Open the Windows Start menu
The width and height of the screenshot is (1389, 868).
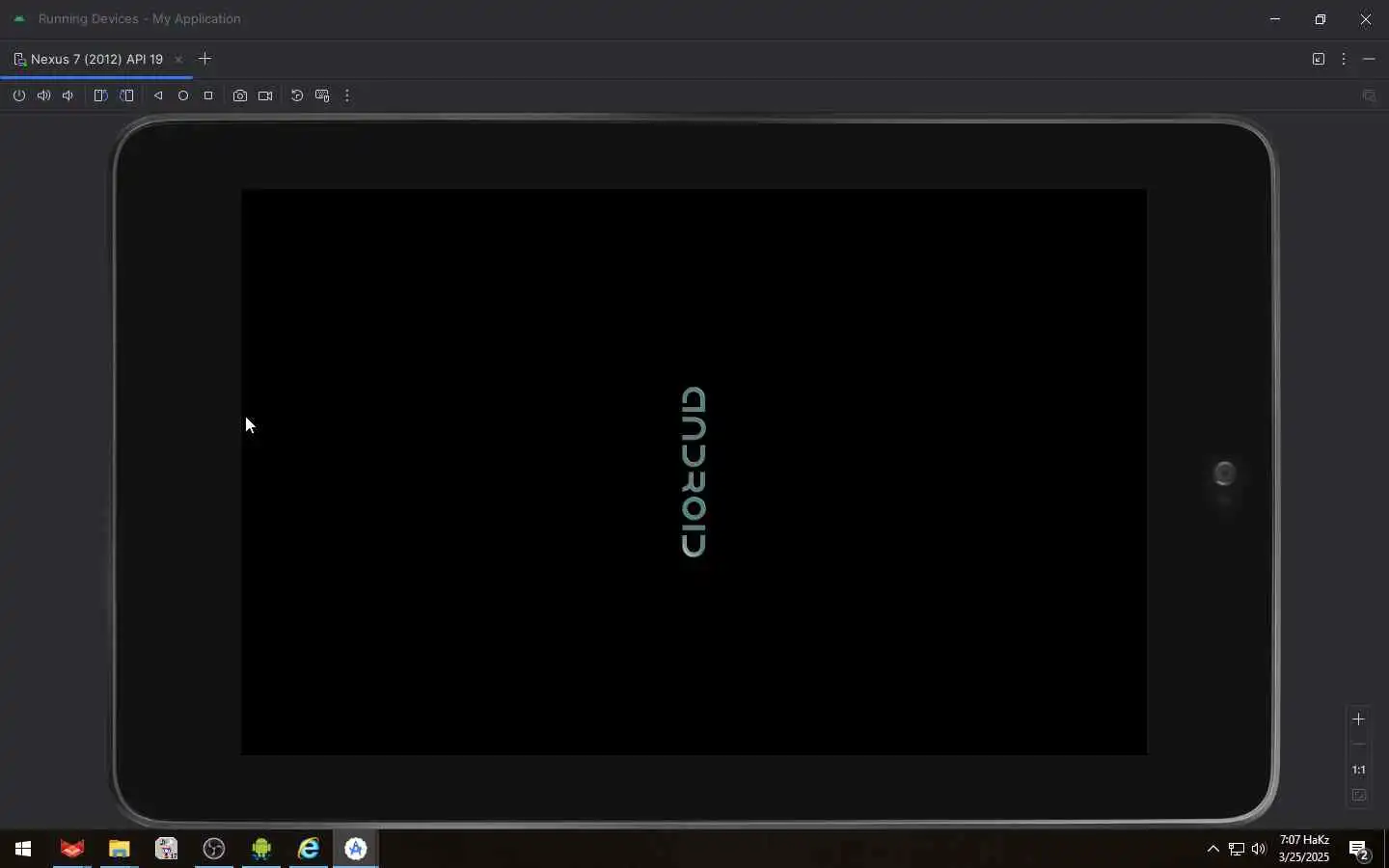23,849
